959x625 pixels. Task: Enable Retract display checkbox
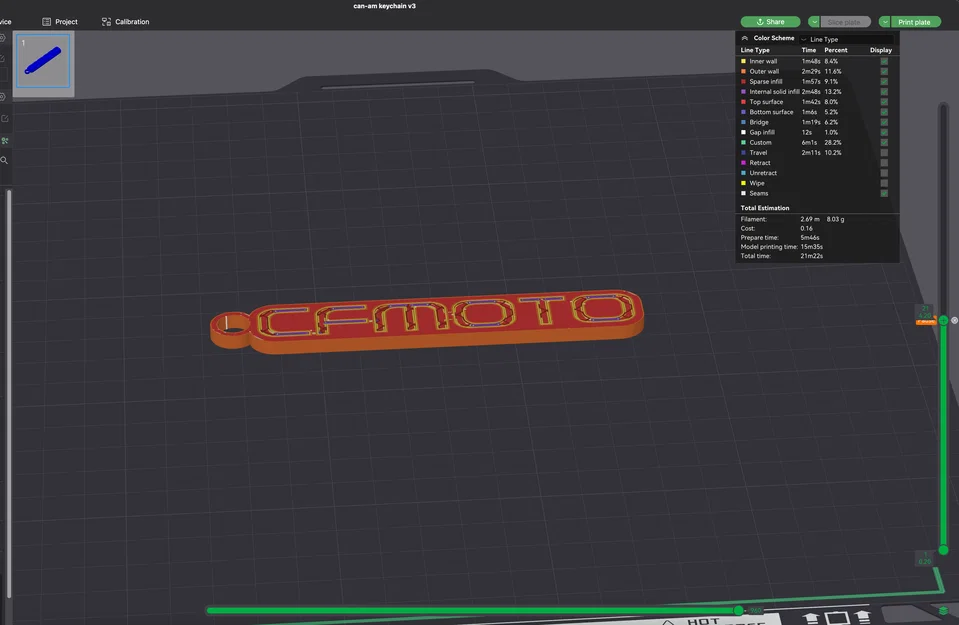click(884, 163)
